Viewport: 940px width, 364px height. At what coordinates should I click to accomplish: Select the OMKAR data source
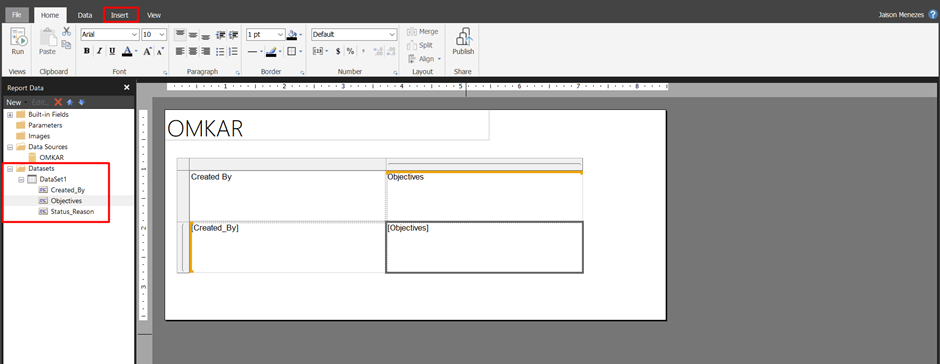tap(46, 158)
